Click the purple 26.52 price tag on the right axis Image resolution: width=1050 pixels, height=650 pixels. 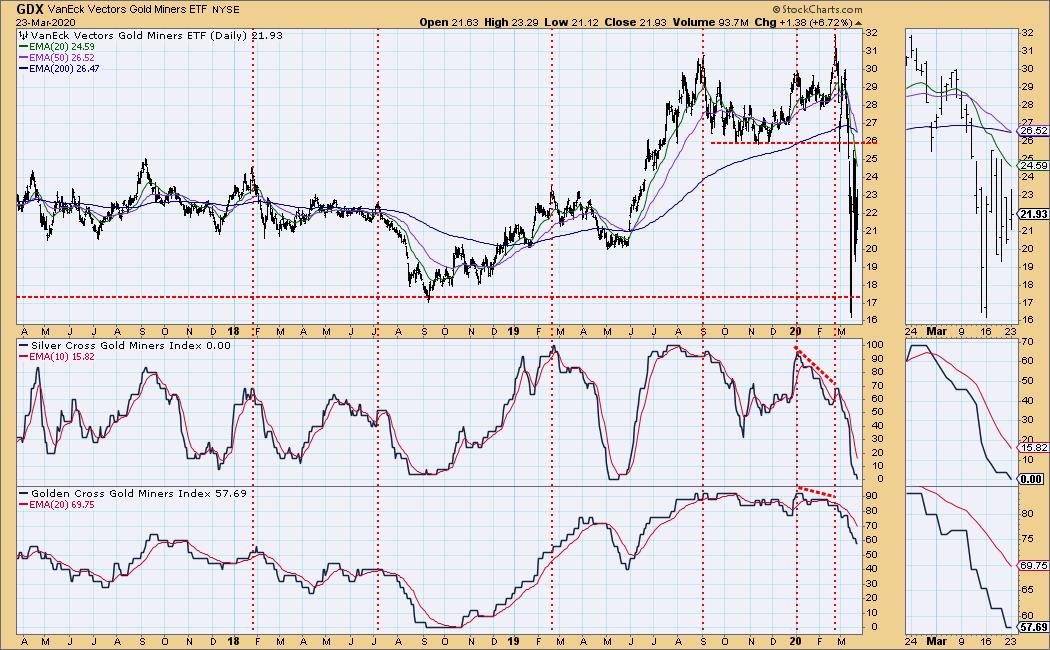pyautogui.click(x=1034, y=131)
